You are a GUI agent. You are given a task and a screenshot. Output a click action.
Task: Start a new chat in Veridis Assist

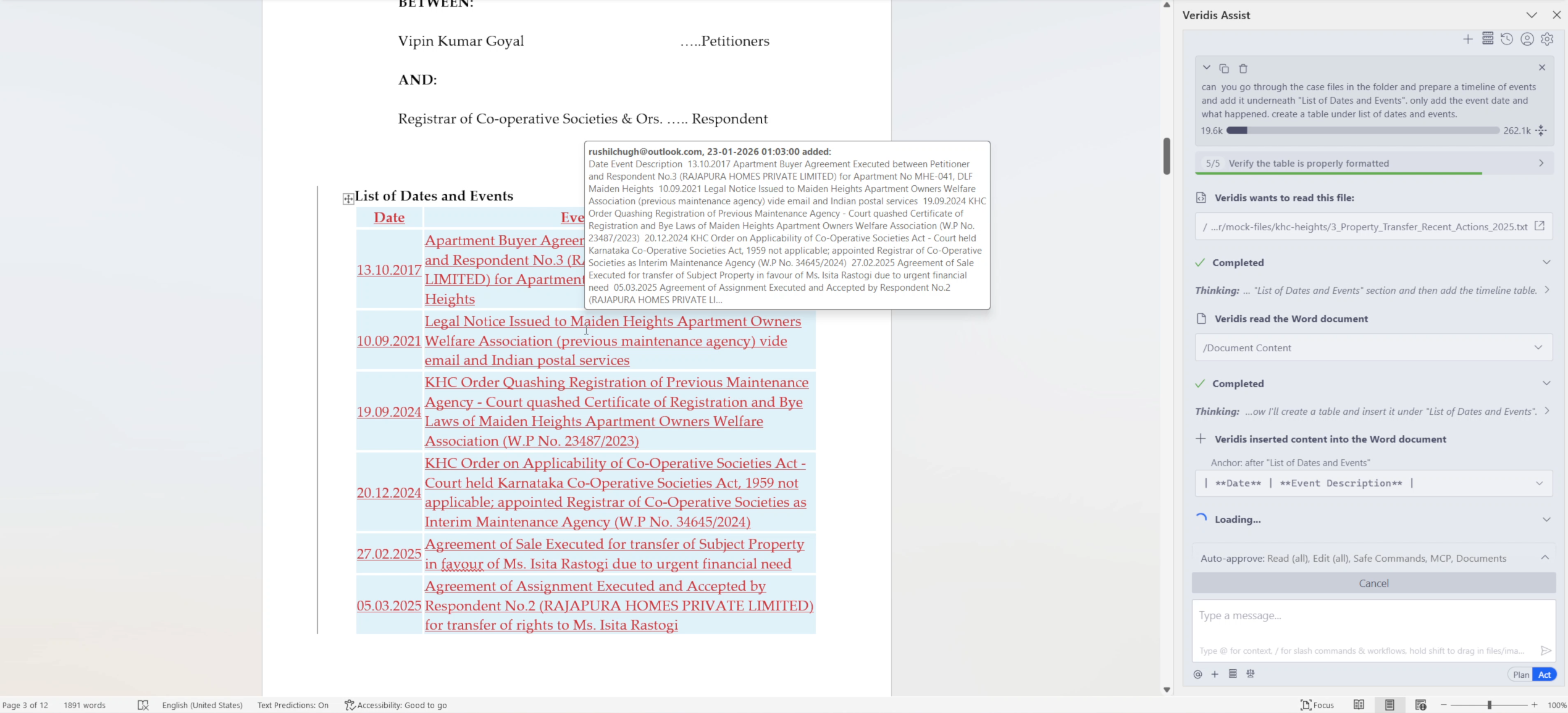(x=1468, y=39)
